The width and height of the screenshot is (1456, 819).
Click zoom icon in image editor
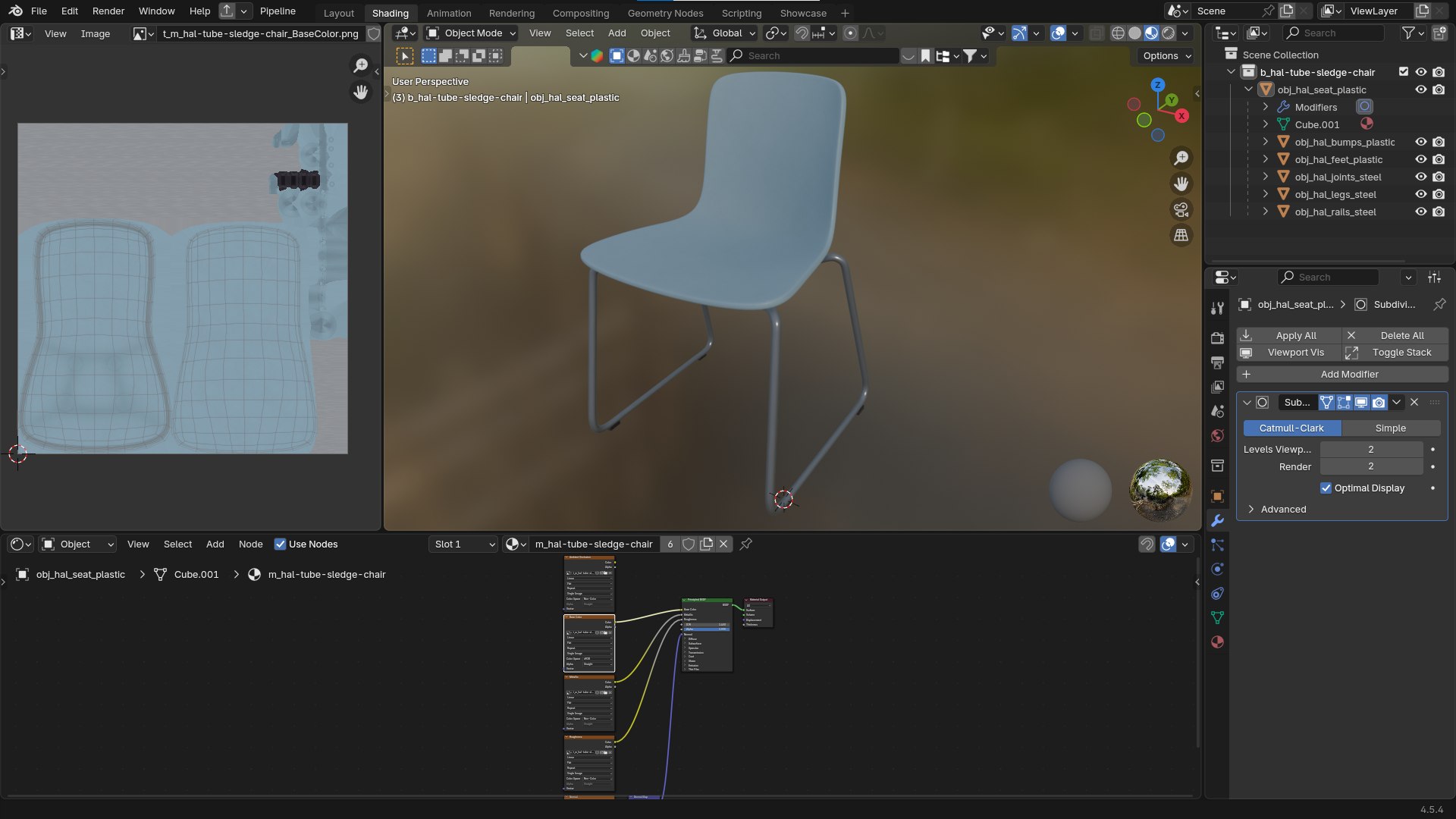(x=361, y=66)
